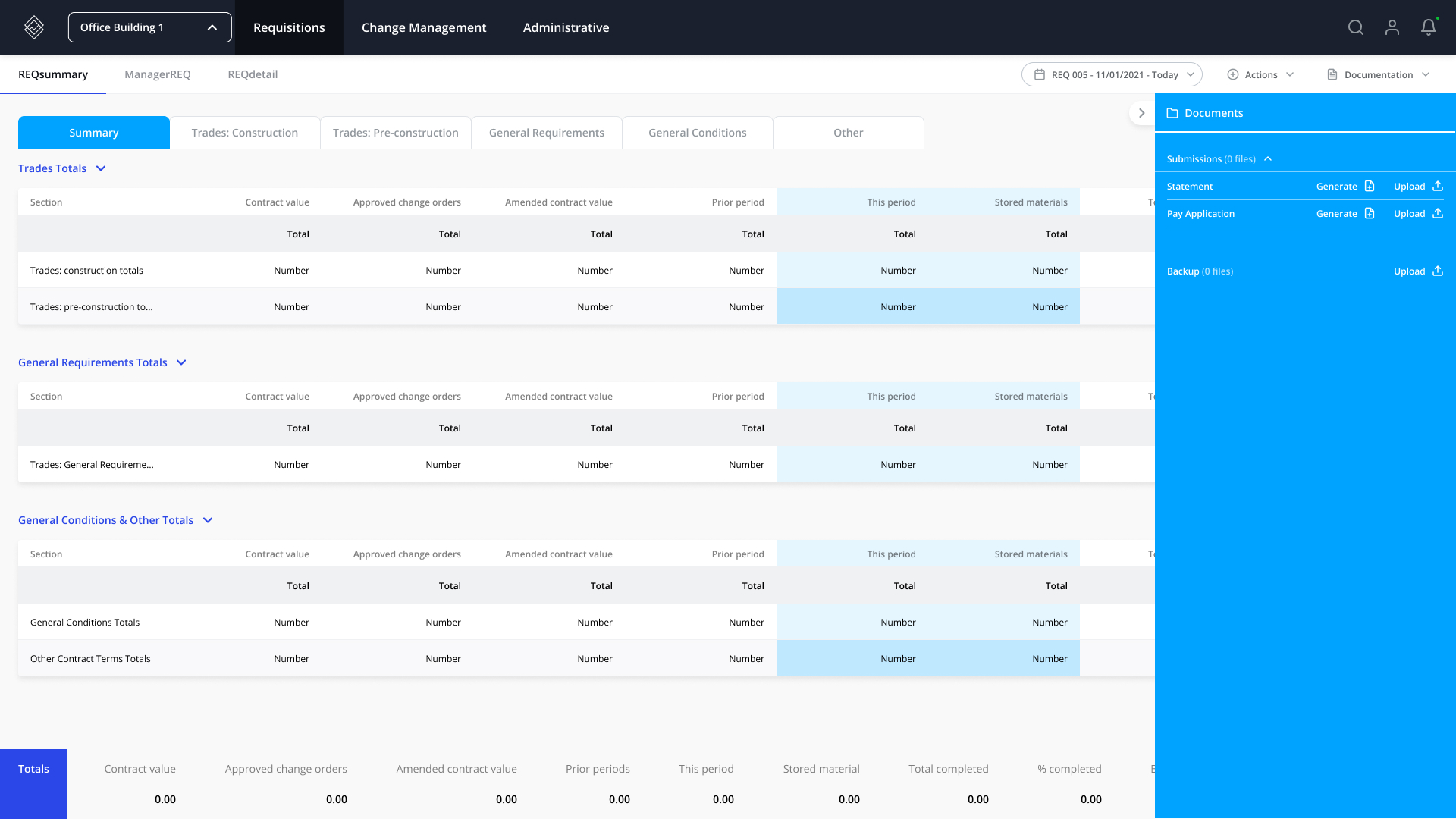This screenshot has width=1456, height=819.
Task: Open the REQ 005 date picker dropdown
Action: (x=1111, y=74)
